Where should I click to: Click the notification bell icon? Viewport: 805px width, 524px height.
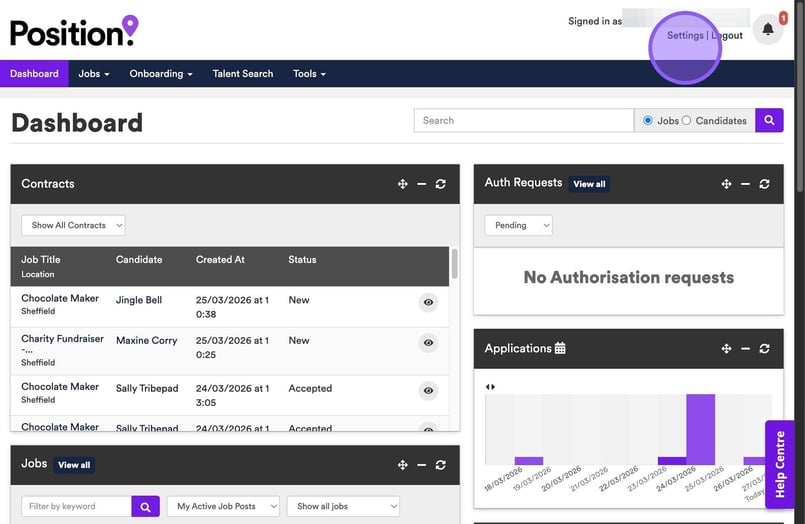click(768, 29)
